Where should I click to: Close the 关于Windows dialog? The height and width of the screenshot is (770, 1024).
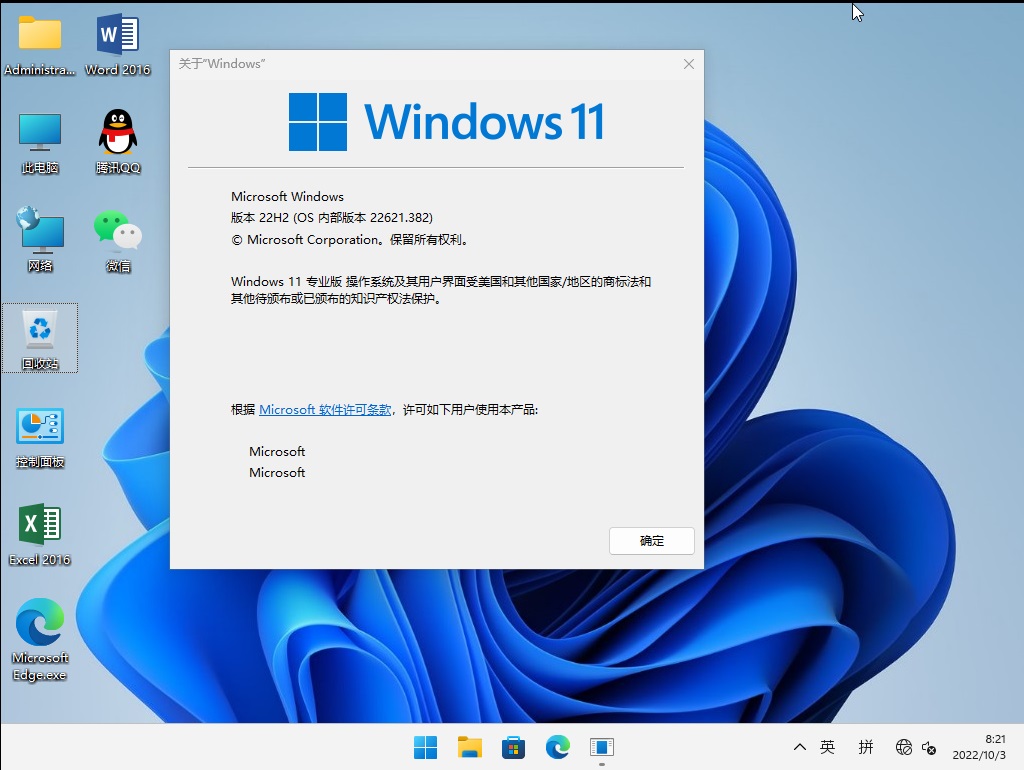688,64
